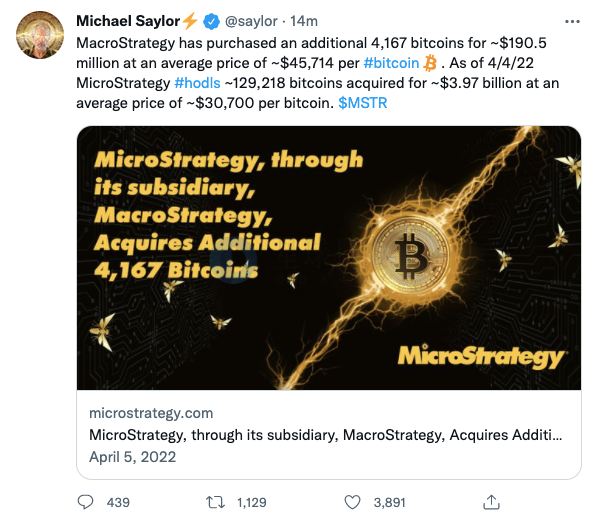597x520 pixels.
Task: Click the orange Bitcoin symbol emoji
Action: pyautogui.click(x=430, y=63)
